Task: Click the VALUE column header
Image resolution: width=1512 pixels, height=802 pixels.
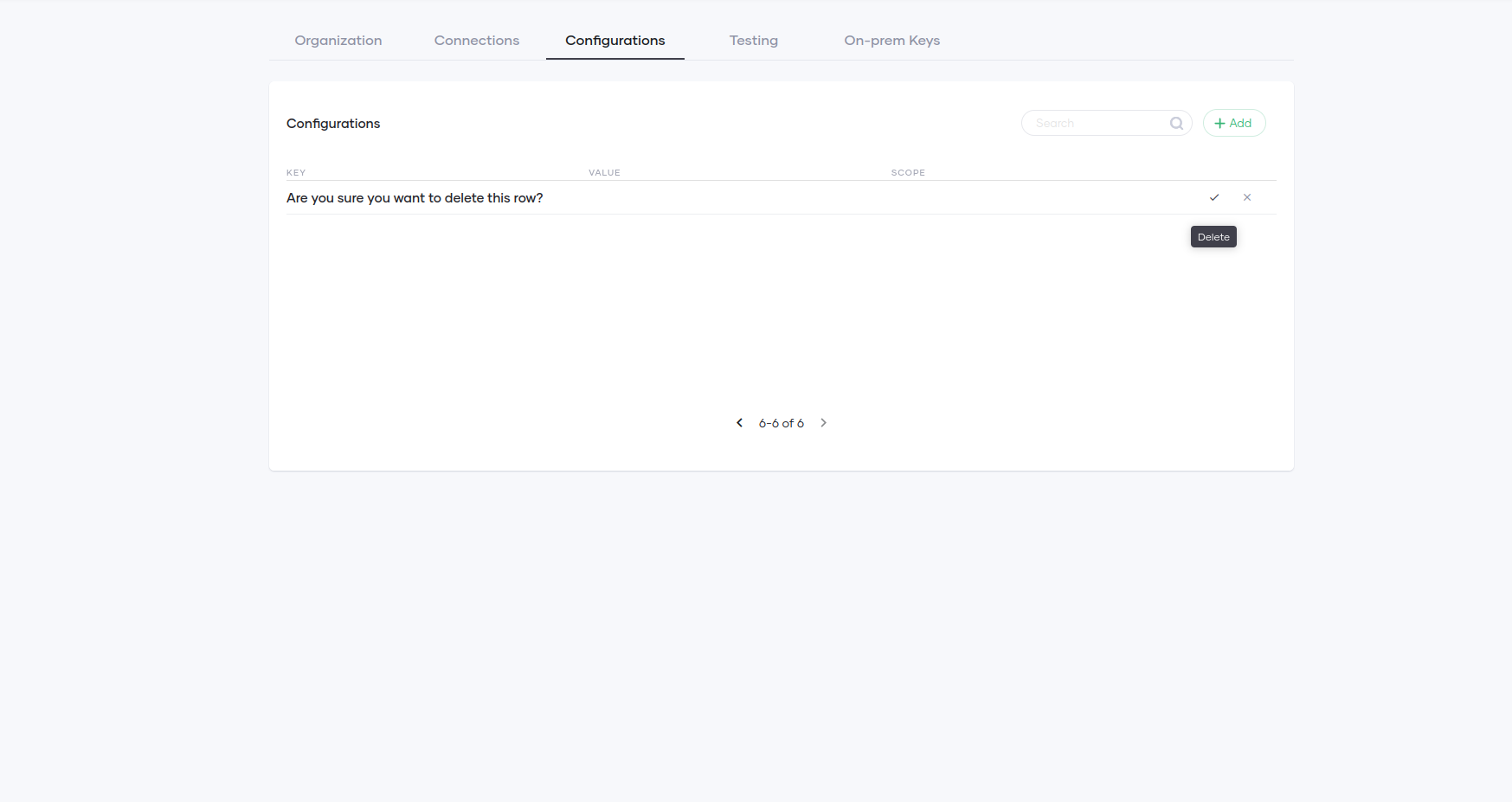Action: click(x=604, y=172)
